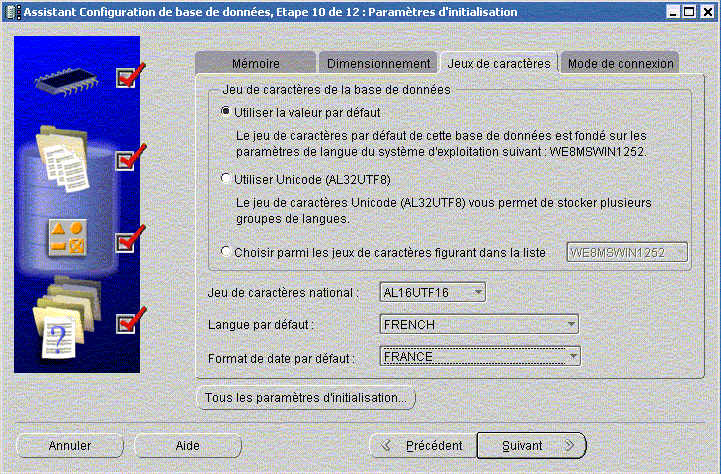The height and width of the screenshot is (474, 721).
Task: Select 'Utiliser la valeur par défaut' option
Action: 226,112
